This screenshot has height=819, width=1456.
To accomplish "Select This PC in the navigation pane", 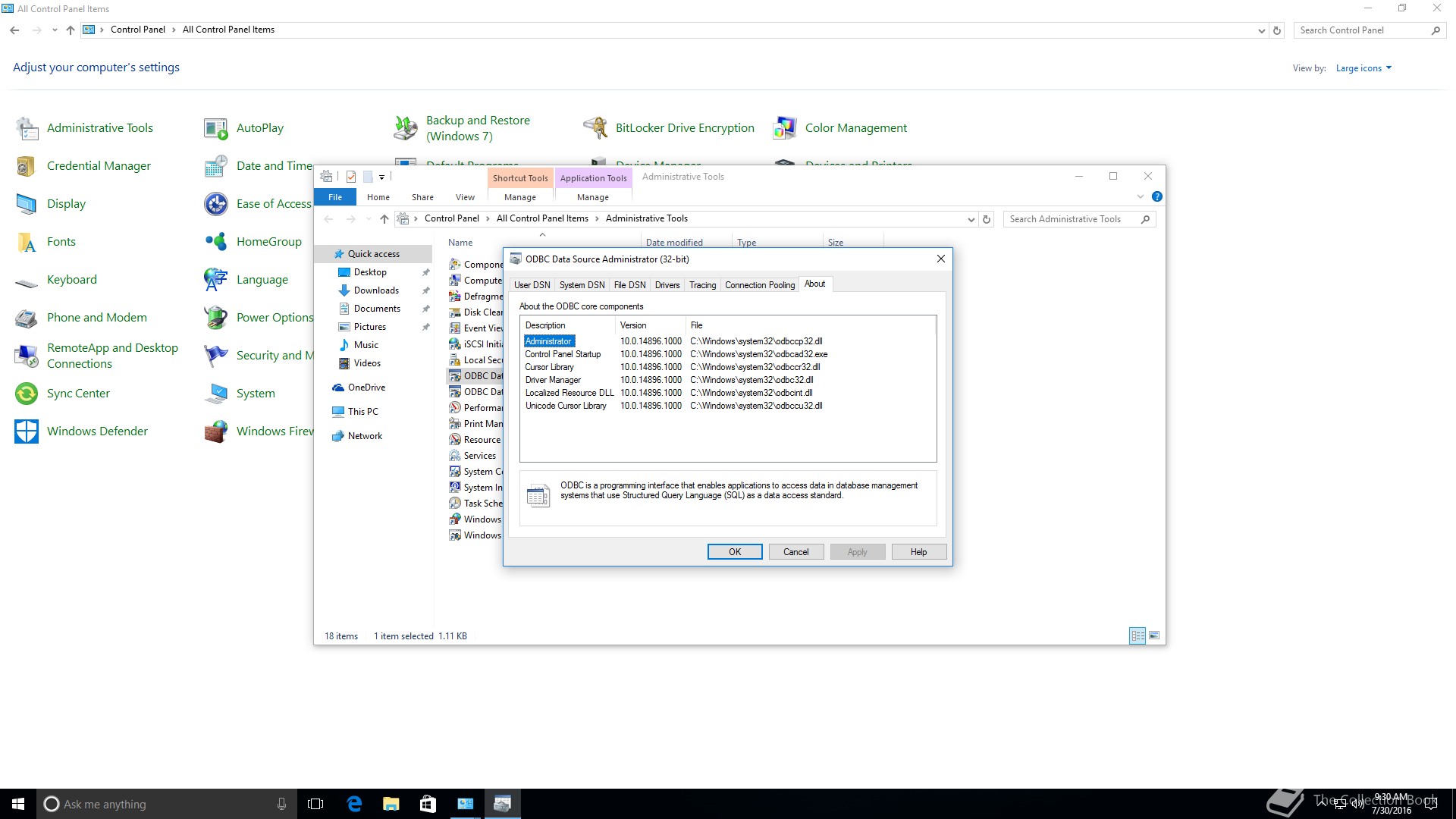I will coord(362,412).
